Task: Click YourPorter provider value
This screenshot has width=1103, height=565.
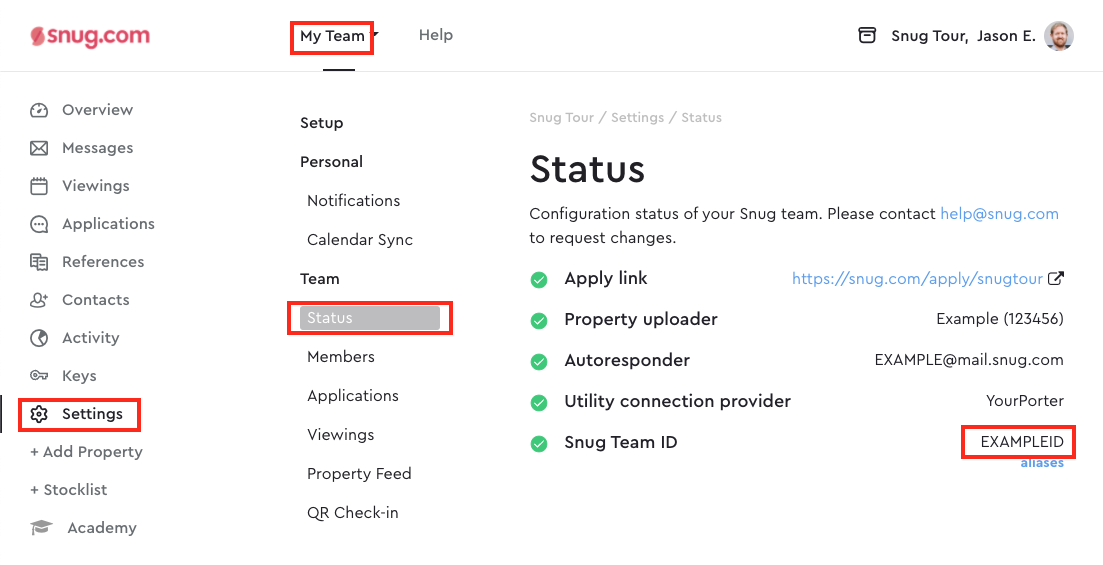Action: (1025, 401)
